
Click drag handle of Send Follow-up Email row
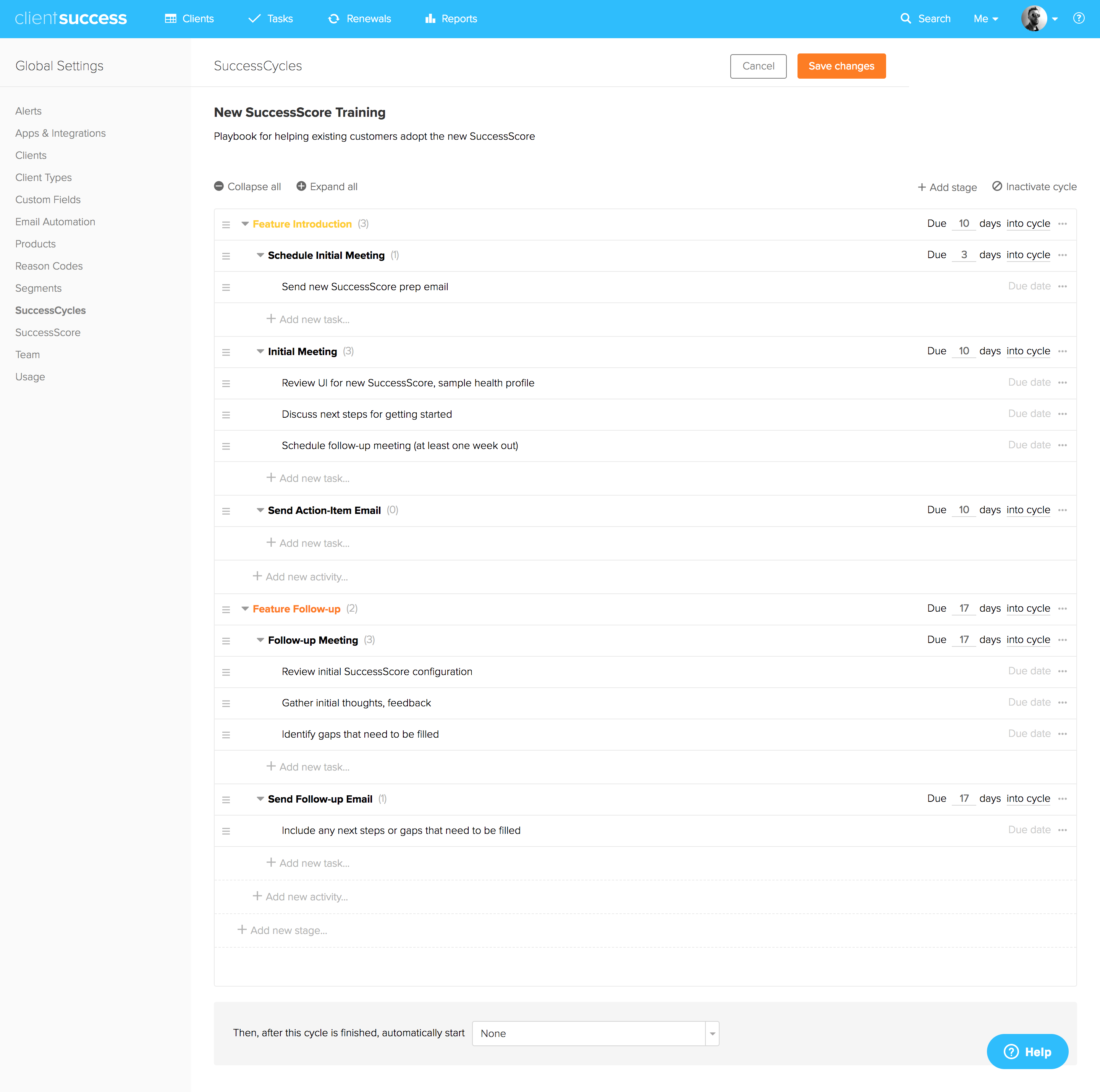pyautogui.click(x=226, y=800)
